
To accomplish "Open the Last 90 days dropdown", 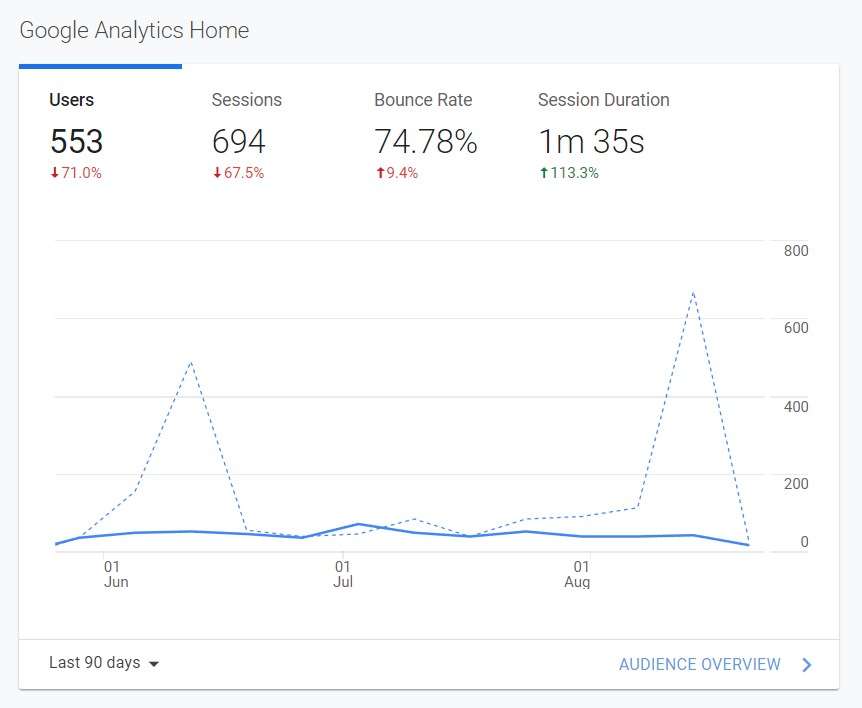I will tap(104, 663).
